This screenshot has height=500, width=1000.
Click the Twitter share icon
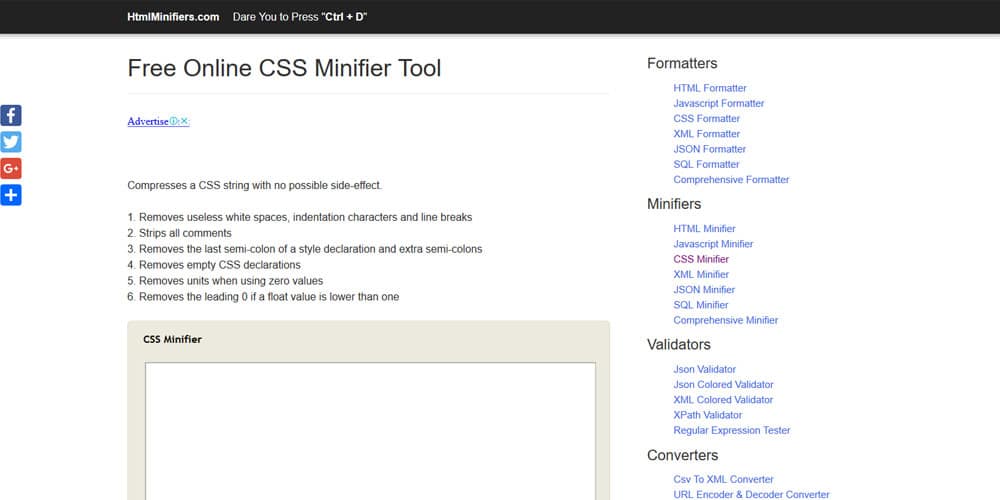11,142
